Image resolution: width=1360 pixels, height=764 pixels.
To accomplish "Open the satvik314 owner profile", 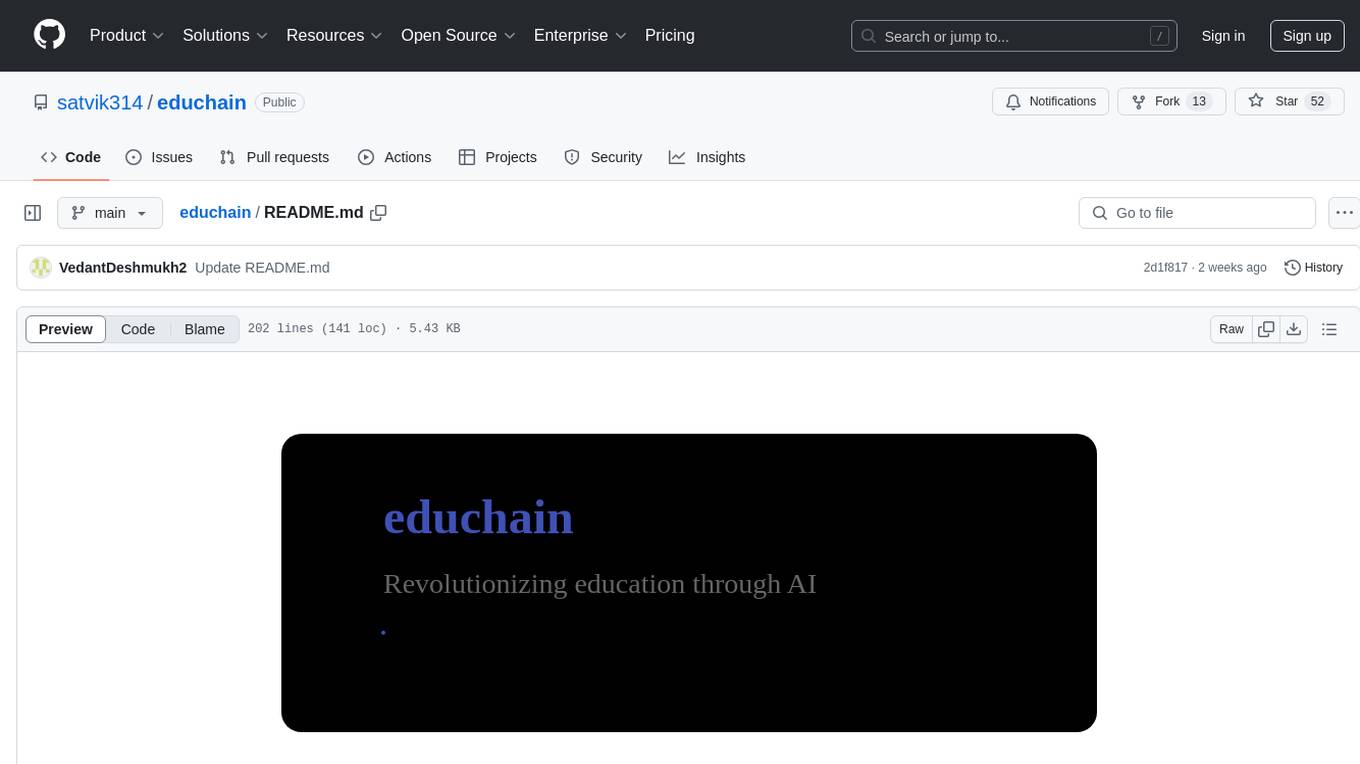I will pyautogui.click(x=100, y=102).
